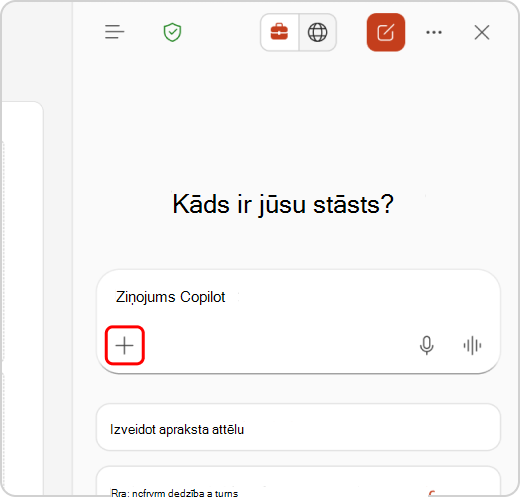Start a new chat with compose button
This screenshot has height=497, width=520.
click(x=386, y=32)
